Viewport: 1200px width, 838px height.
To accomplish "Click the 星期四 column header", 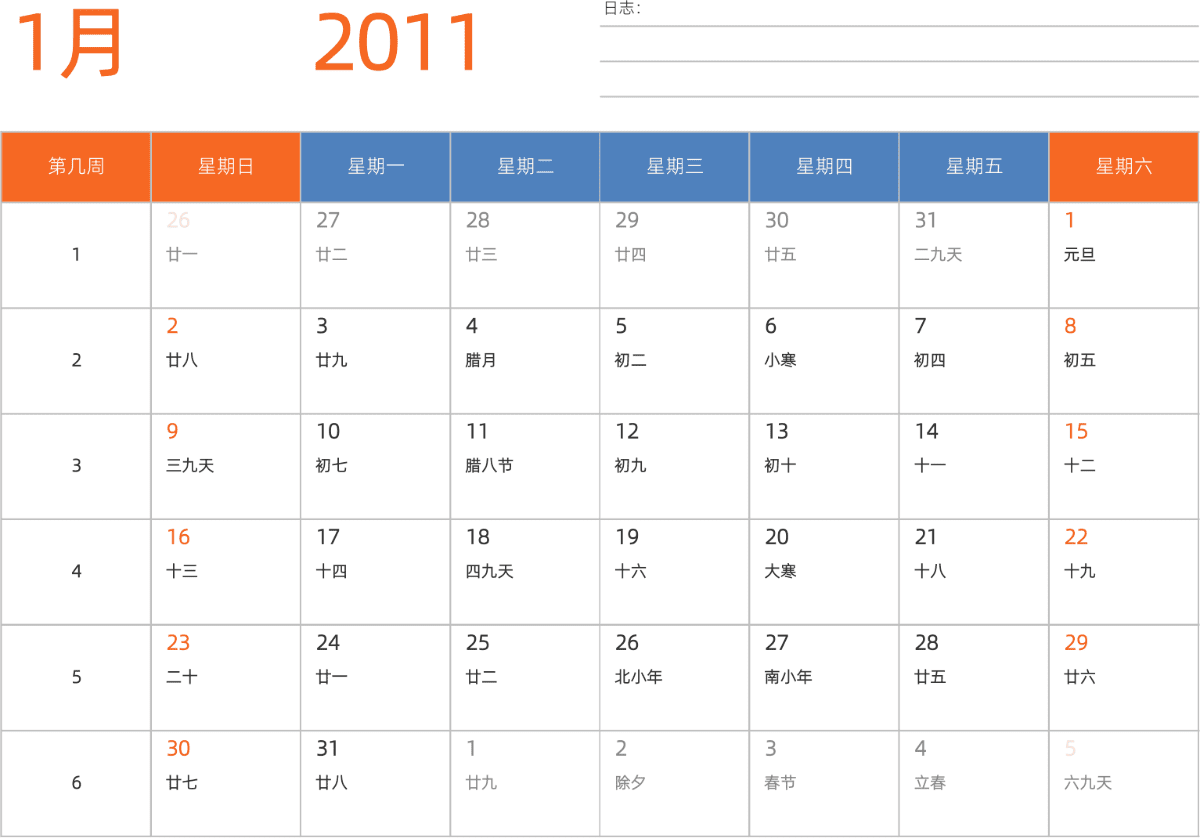I will (824, 167).
